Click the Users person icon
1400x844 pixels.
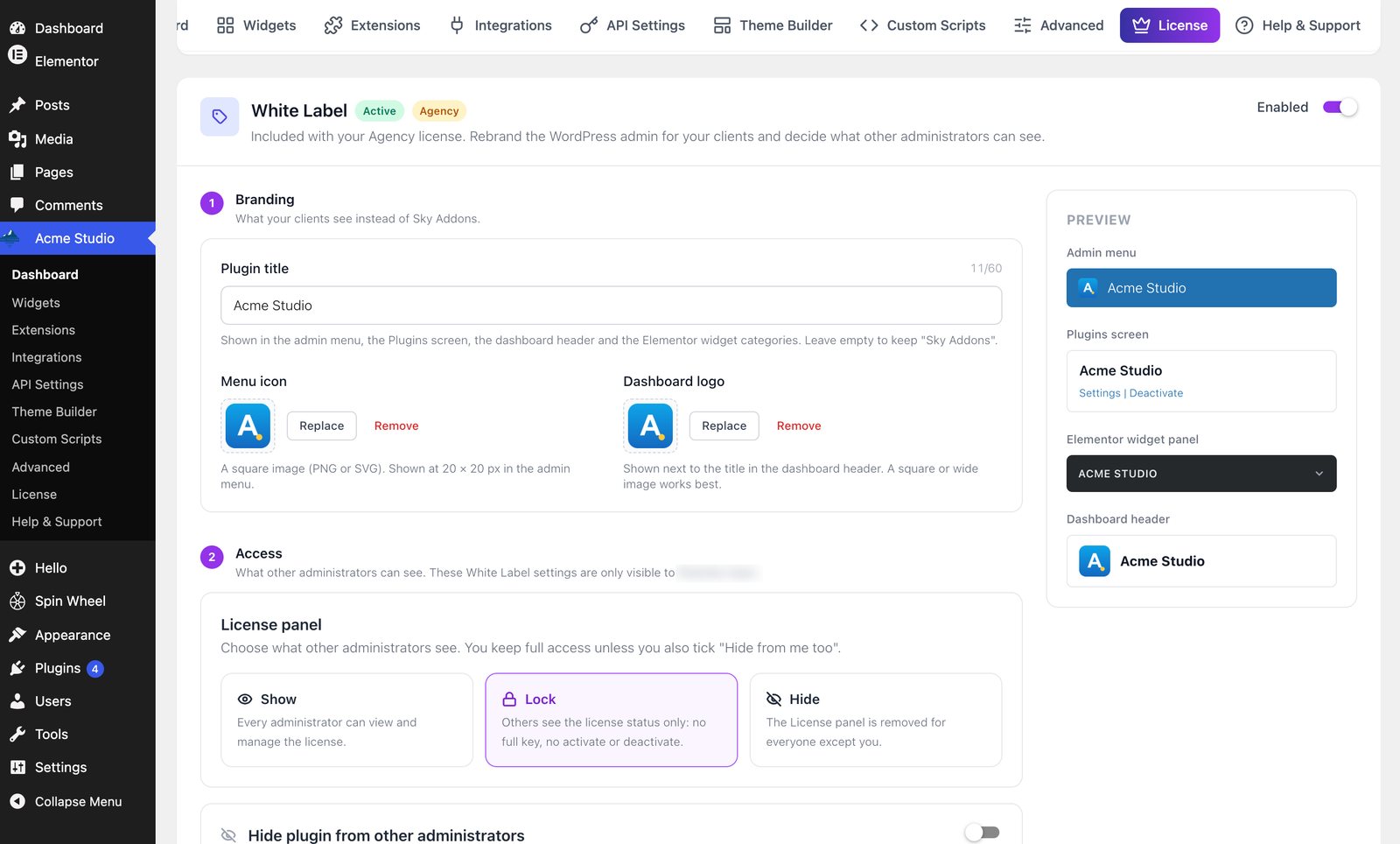tap(17, 701)
